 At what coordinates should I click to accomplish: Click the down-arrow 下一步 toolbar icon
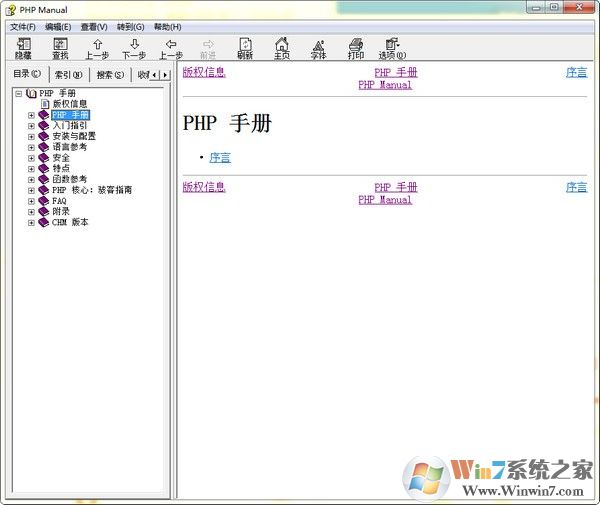tap(134, 49)
